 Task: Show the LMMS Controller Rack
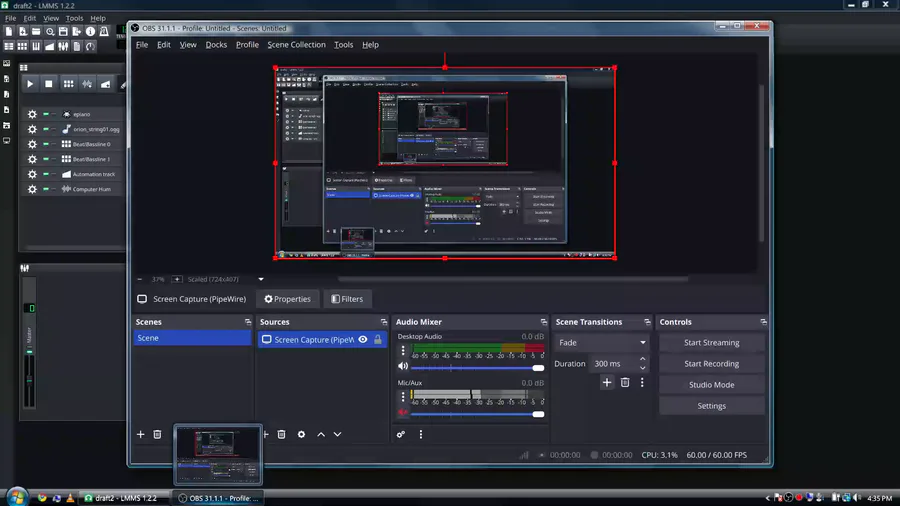[x=90, y=46]
